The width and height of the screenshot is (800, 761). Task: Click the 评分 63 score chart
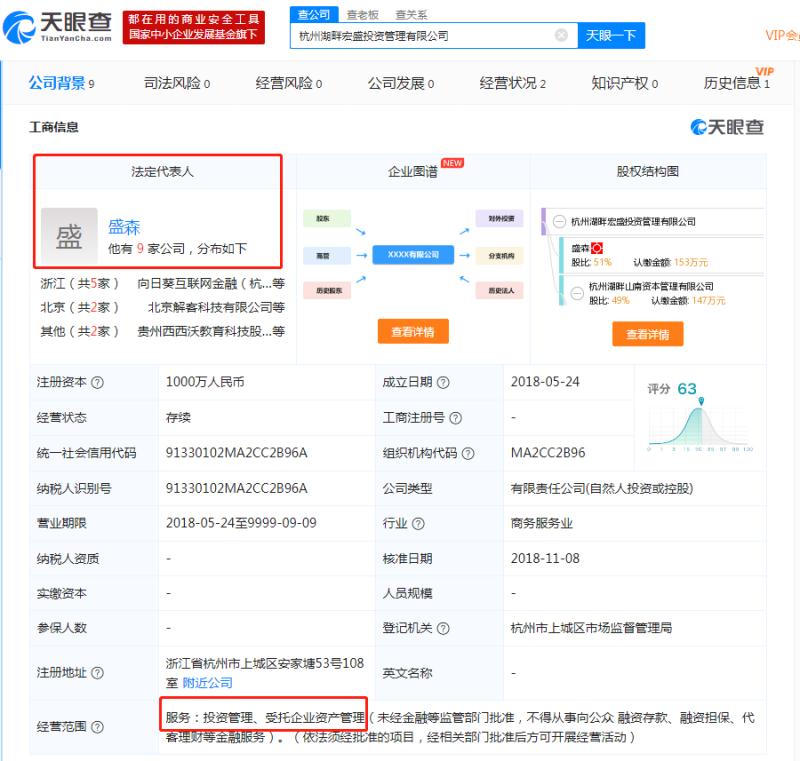click(700, 418)
